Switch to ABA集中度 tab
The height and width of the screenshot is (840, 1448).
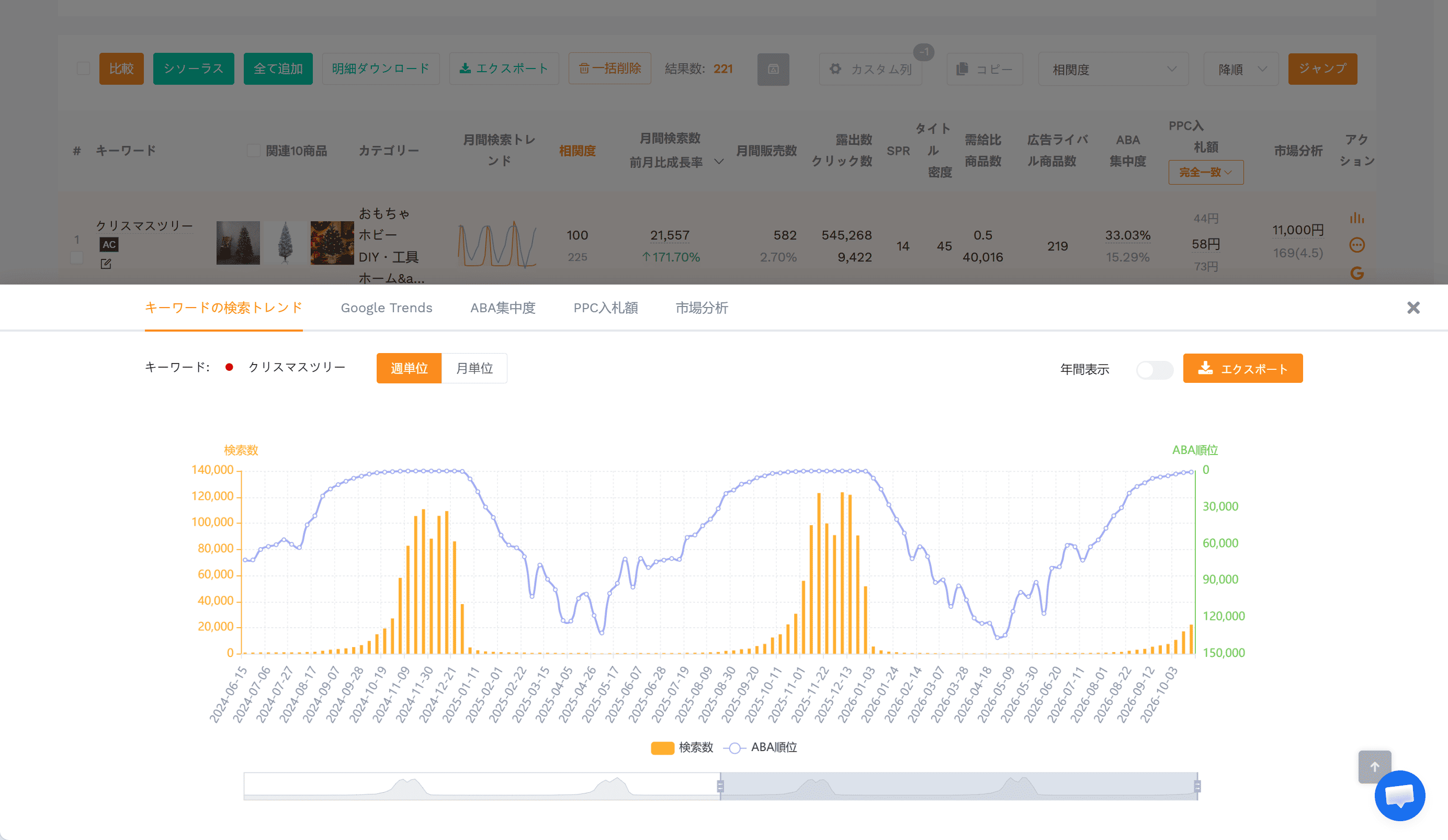pos(503,308)
